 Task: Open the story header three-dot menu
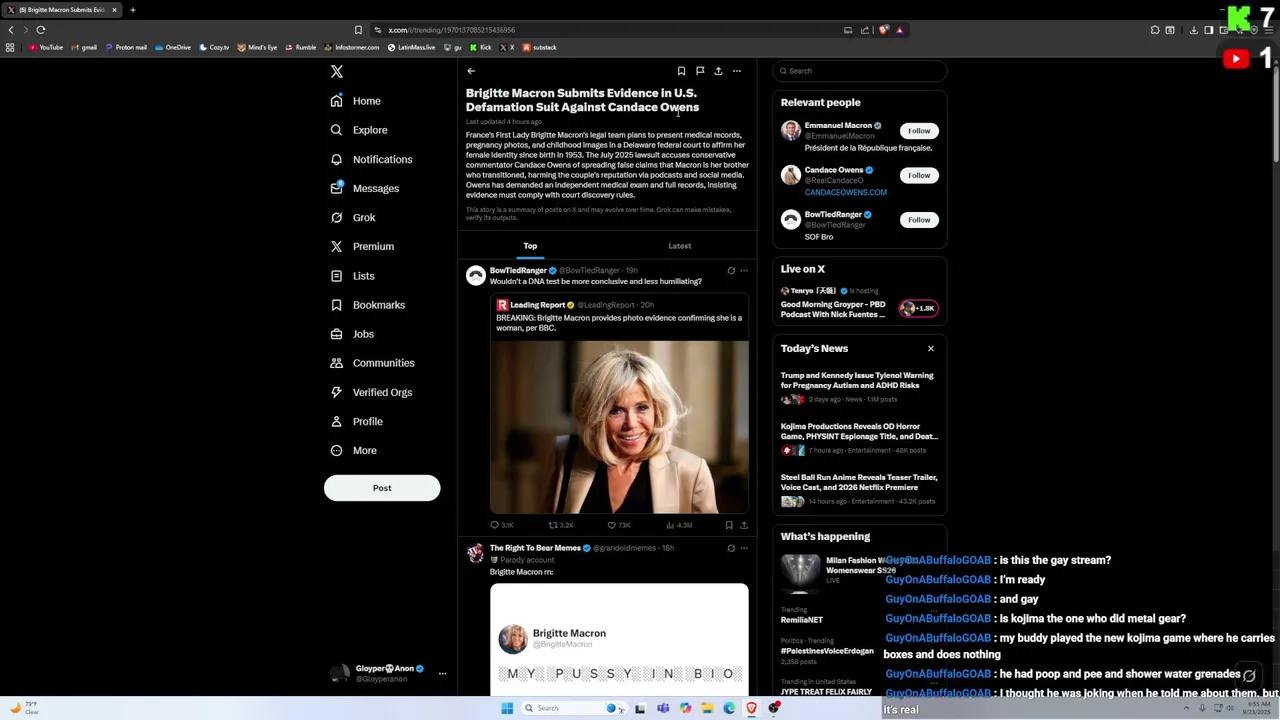pyautogui.click(x=737, y=71)
